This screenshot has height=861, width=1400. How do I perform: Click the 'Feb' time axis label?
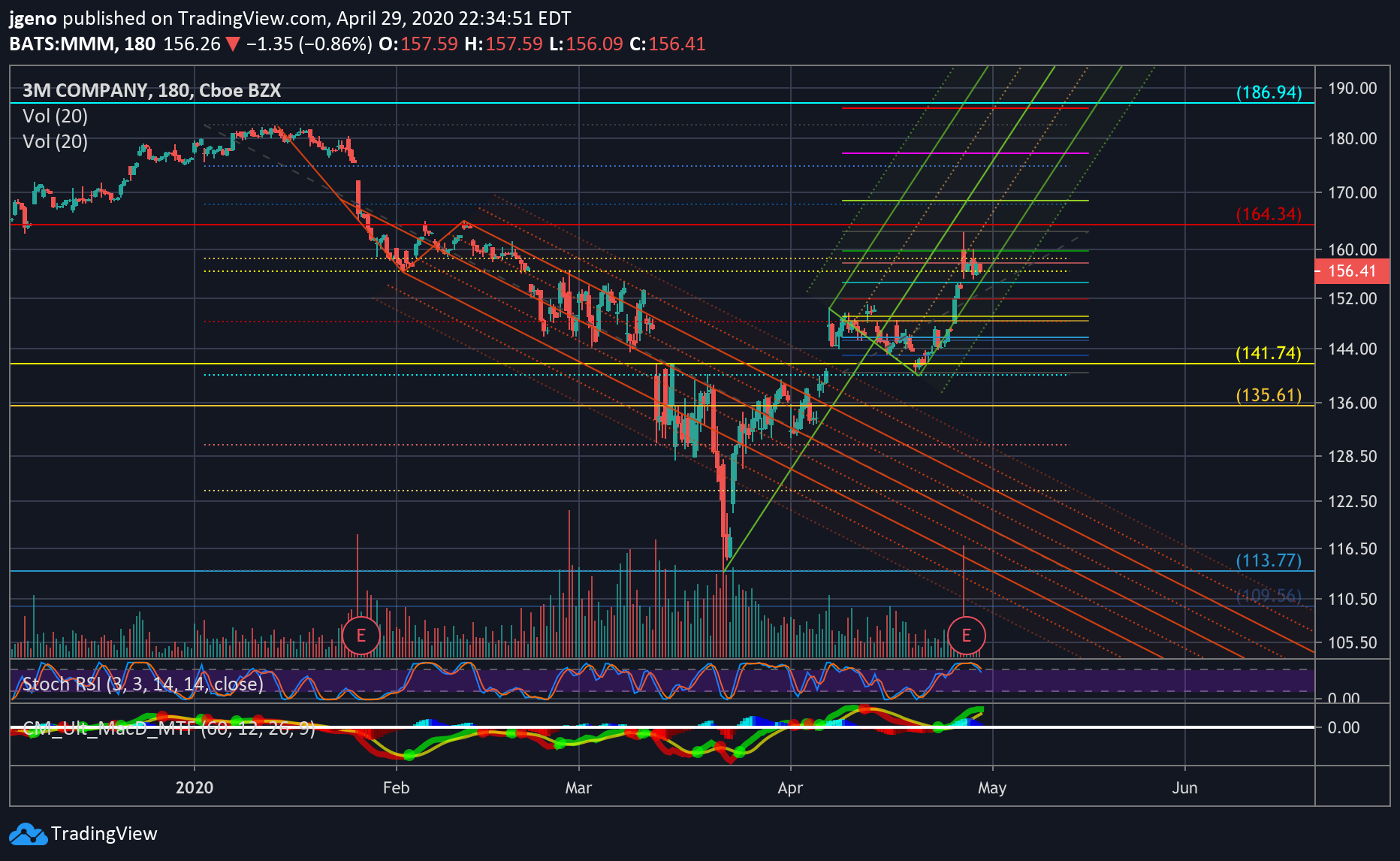tap(396, 787)
